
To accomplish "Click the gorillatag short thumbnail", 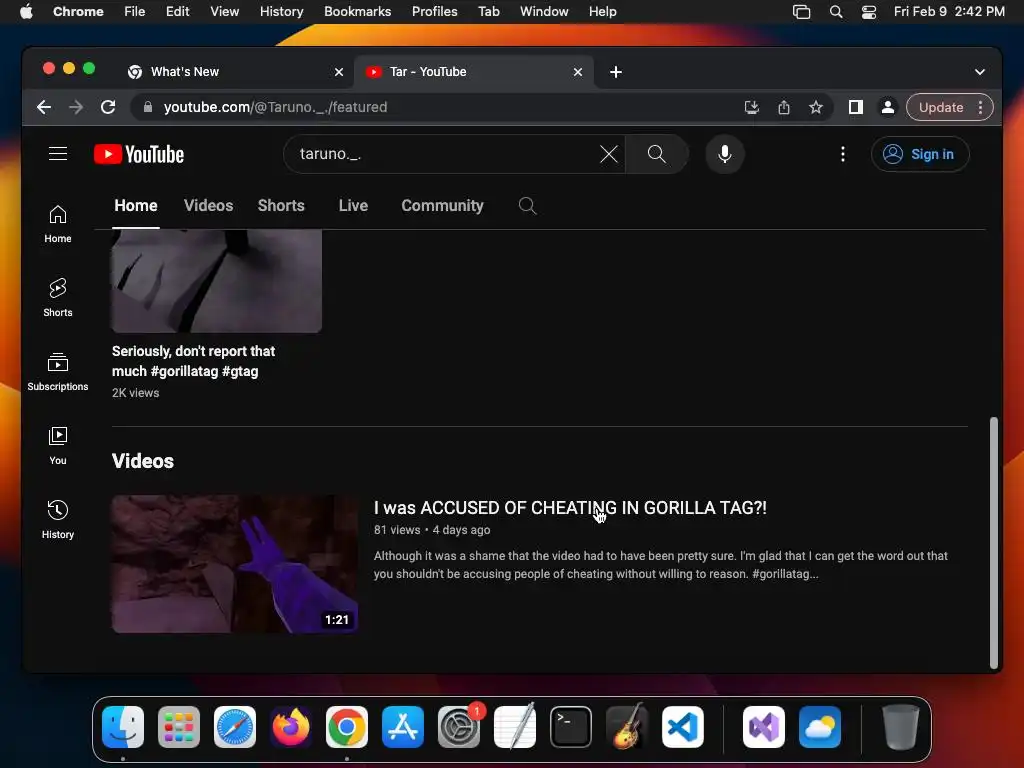I will 216,281.
